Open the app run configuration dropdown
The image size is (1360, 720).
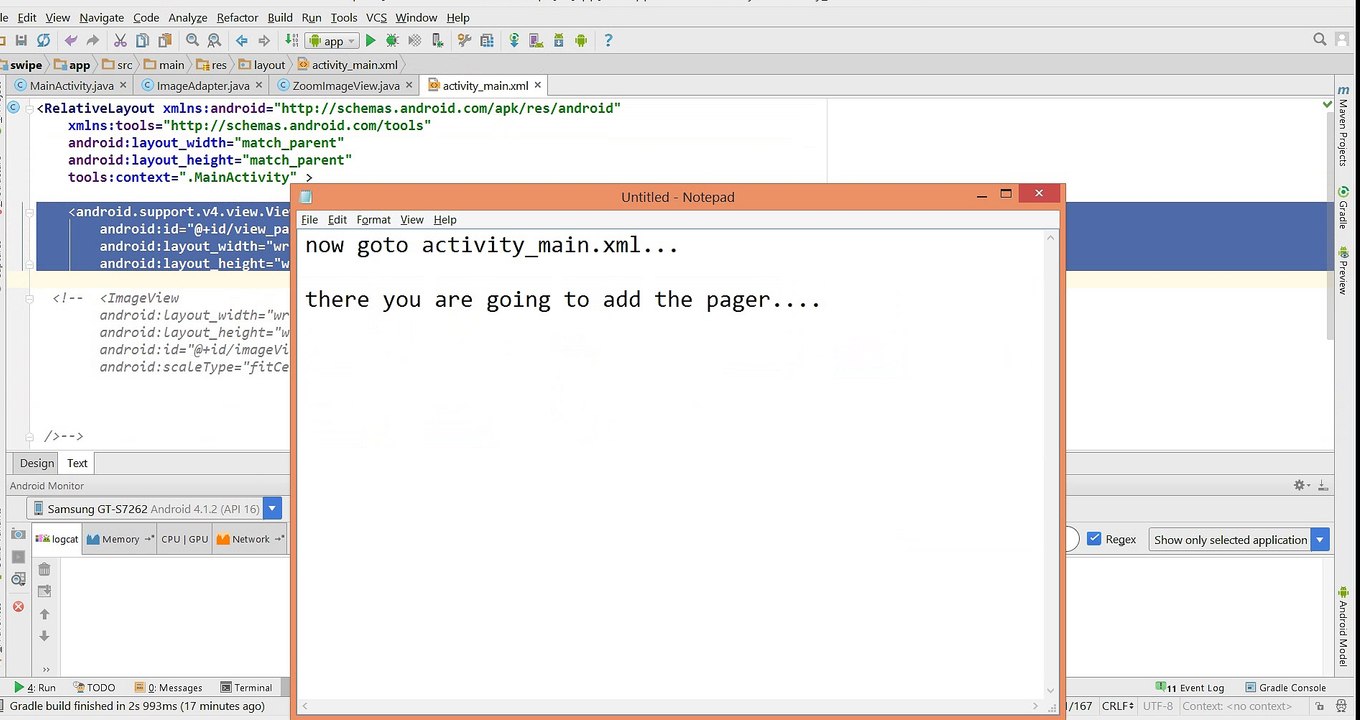click(332, 41)
